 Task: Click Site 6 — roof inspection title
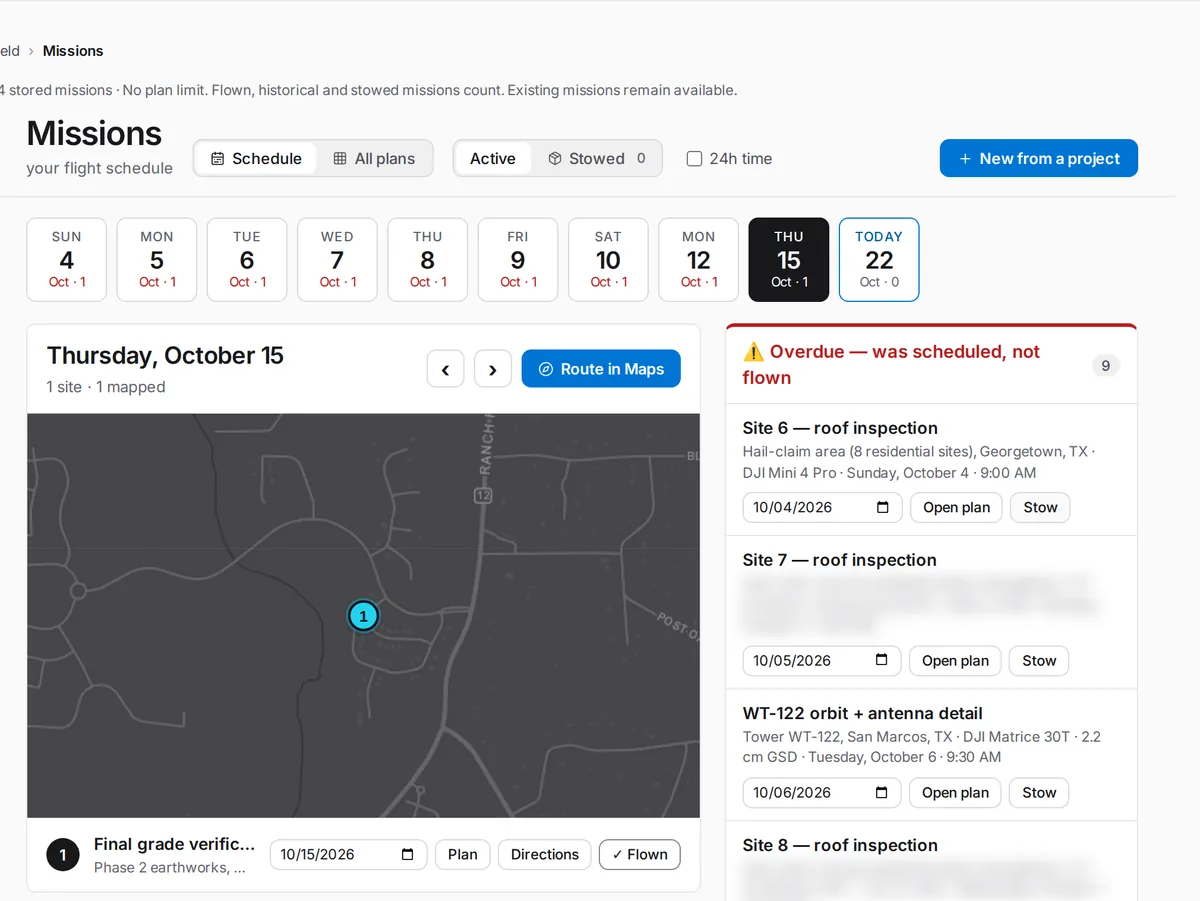coord(840,428)
